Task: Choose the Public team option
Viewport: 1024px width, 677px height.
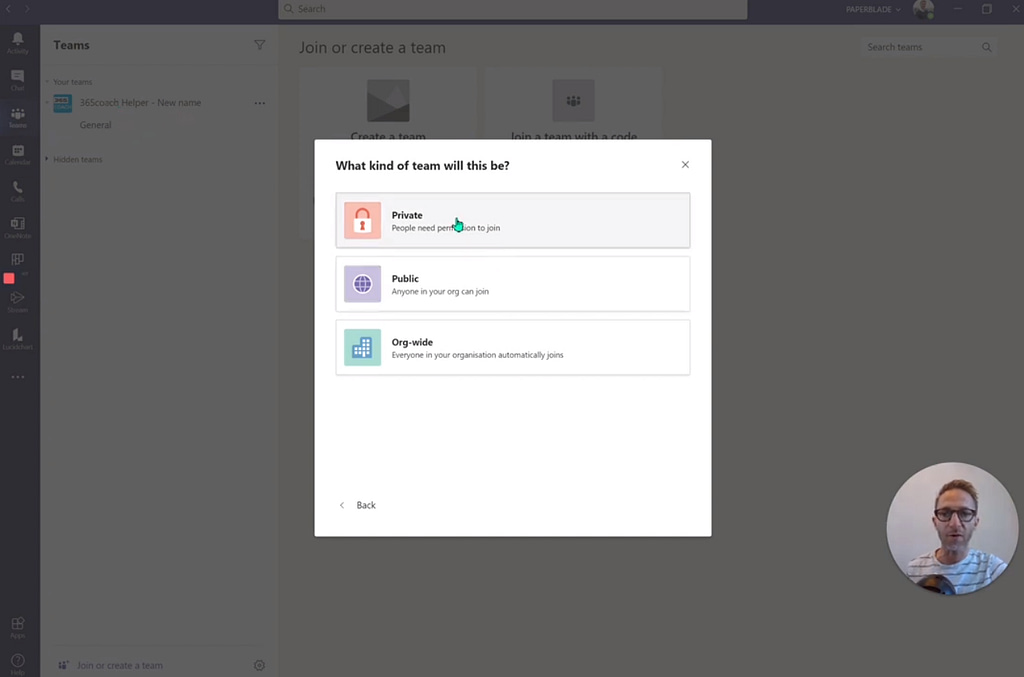Action: (512, 284)
